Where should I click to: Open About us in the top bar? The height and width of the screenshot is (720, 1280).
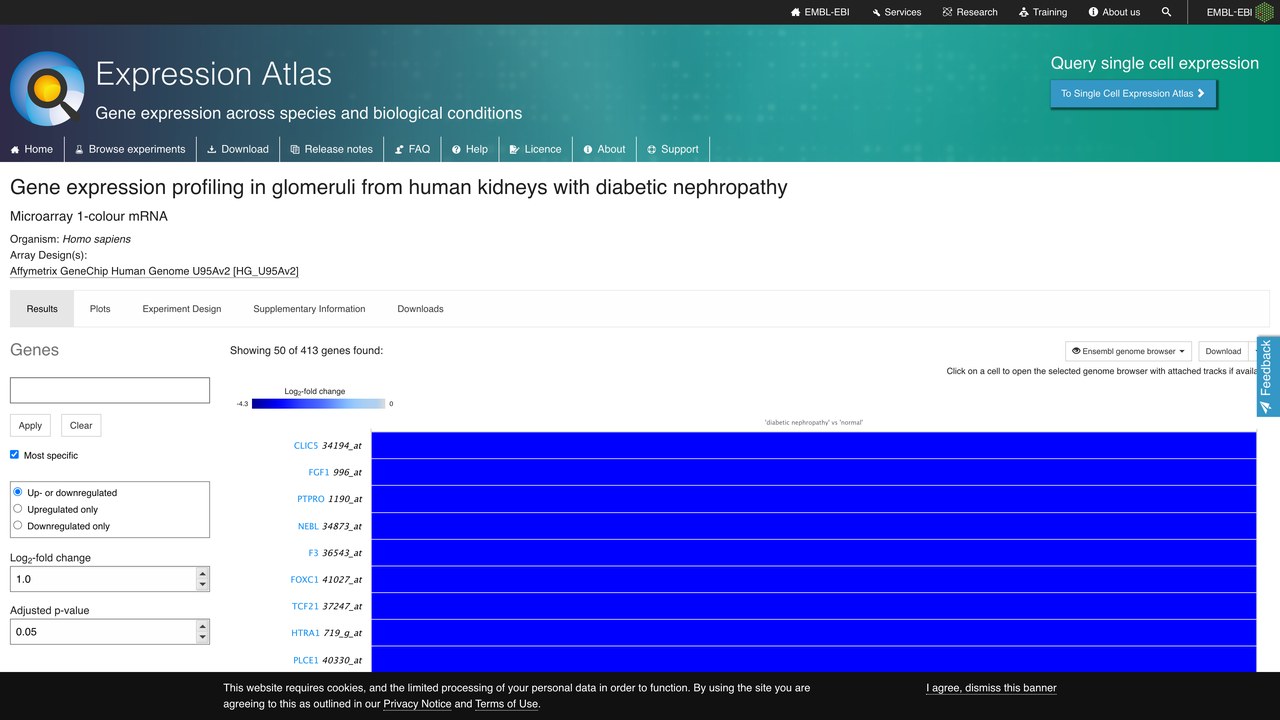pos(1114,12)
